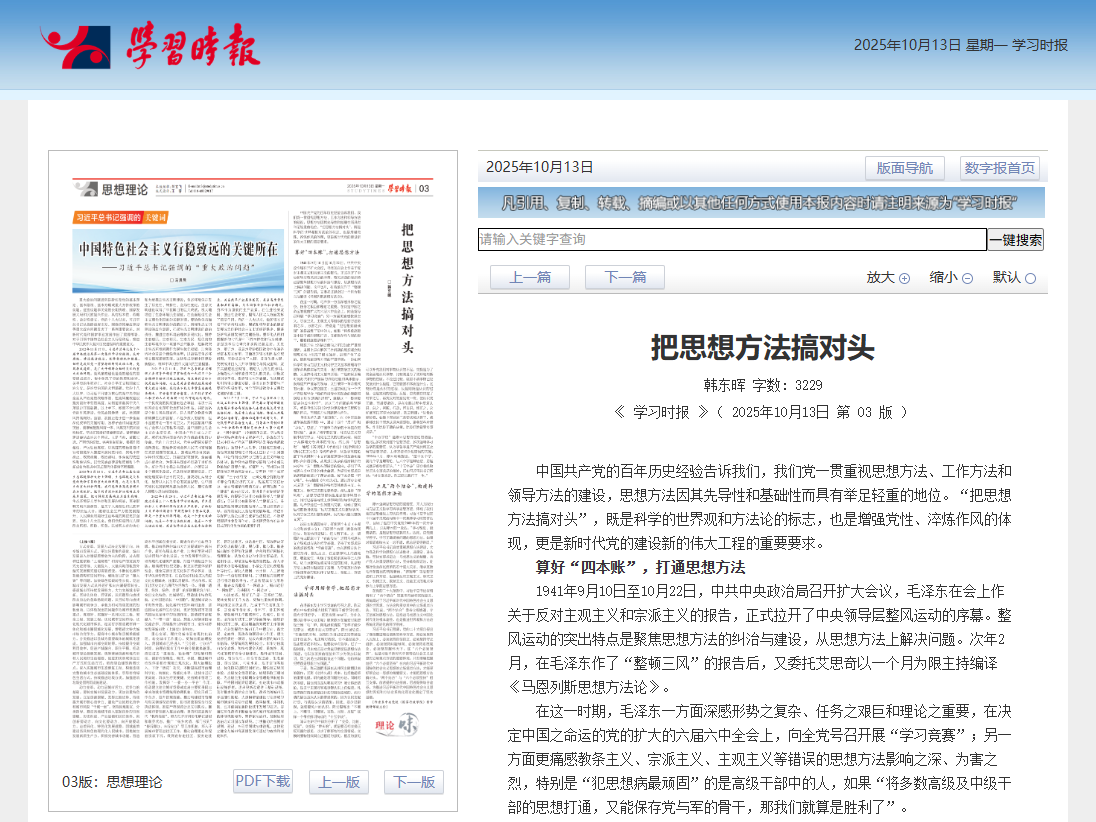Open 中国特色社会主义行稳致远 article in thumbnail
The image size is (1096, 822).
point(178,251)
